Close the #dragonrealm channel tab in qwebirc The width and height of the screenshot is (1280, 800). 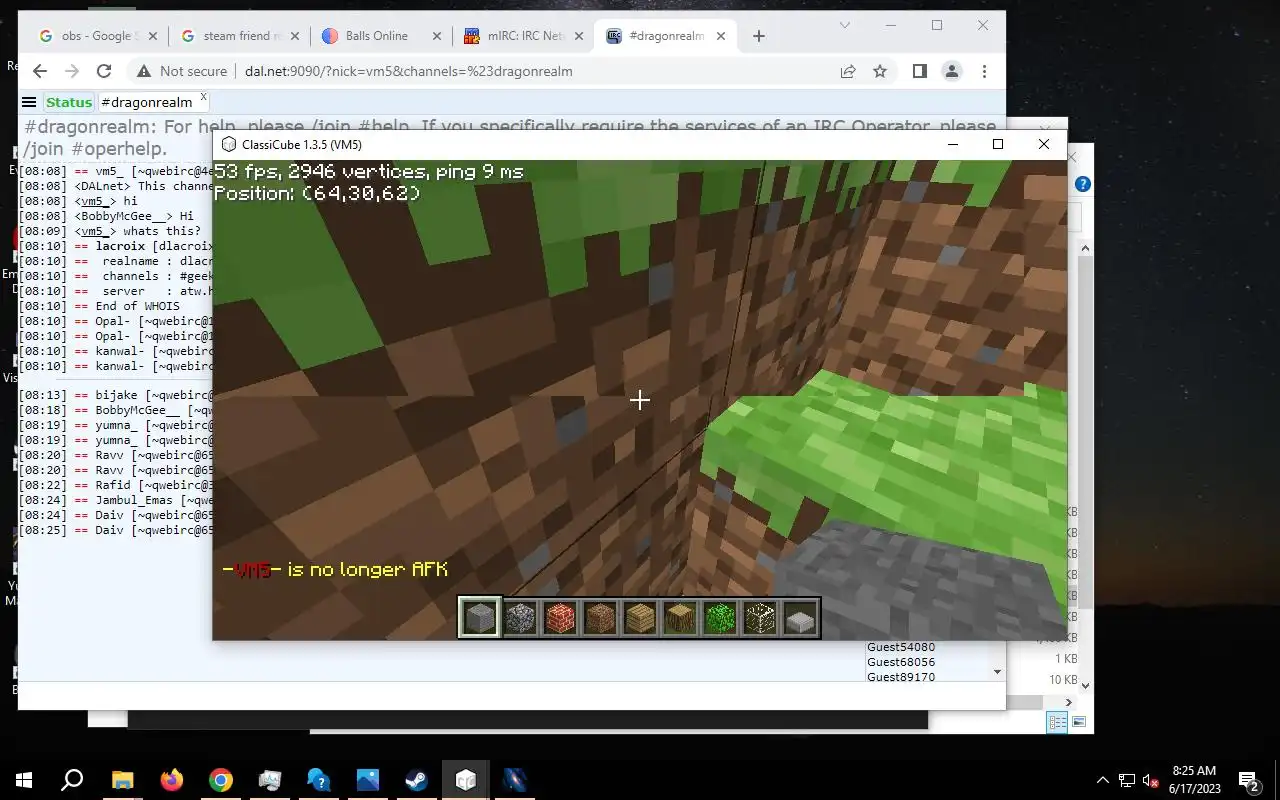[x=204, y=97]
